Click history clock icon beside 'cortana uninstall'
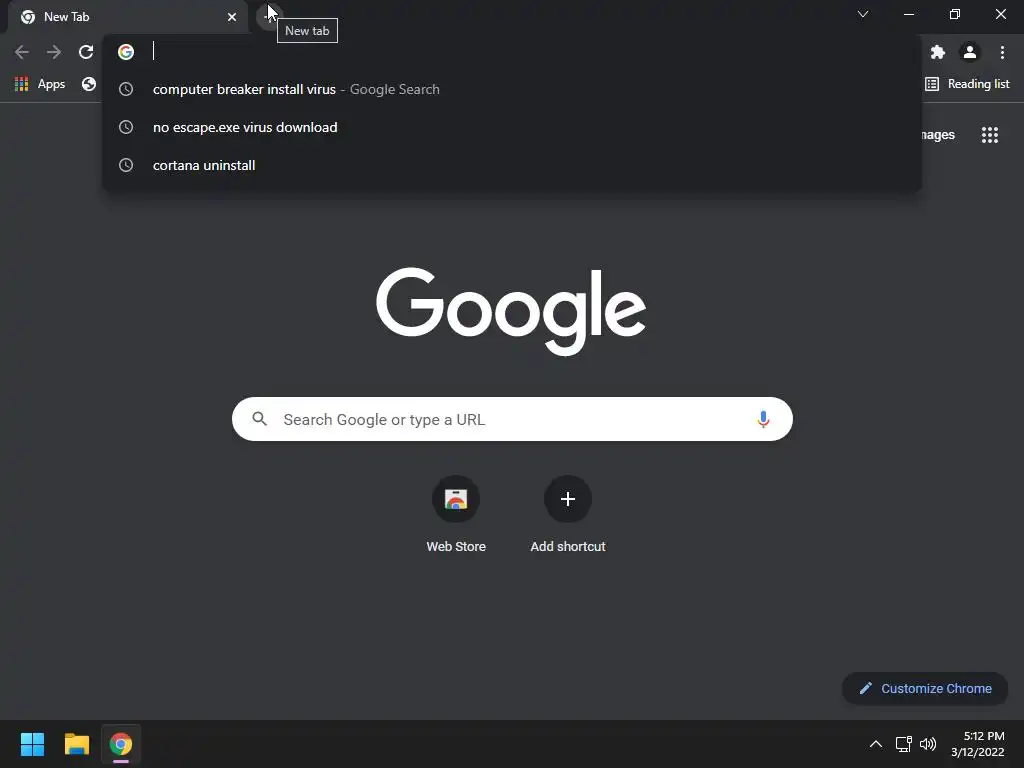Screen dimensions: 1024x768 (x=126, y=165)
